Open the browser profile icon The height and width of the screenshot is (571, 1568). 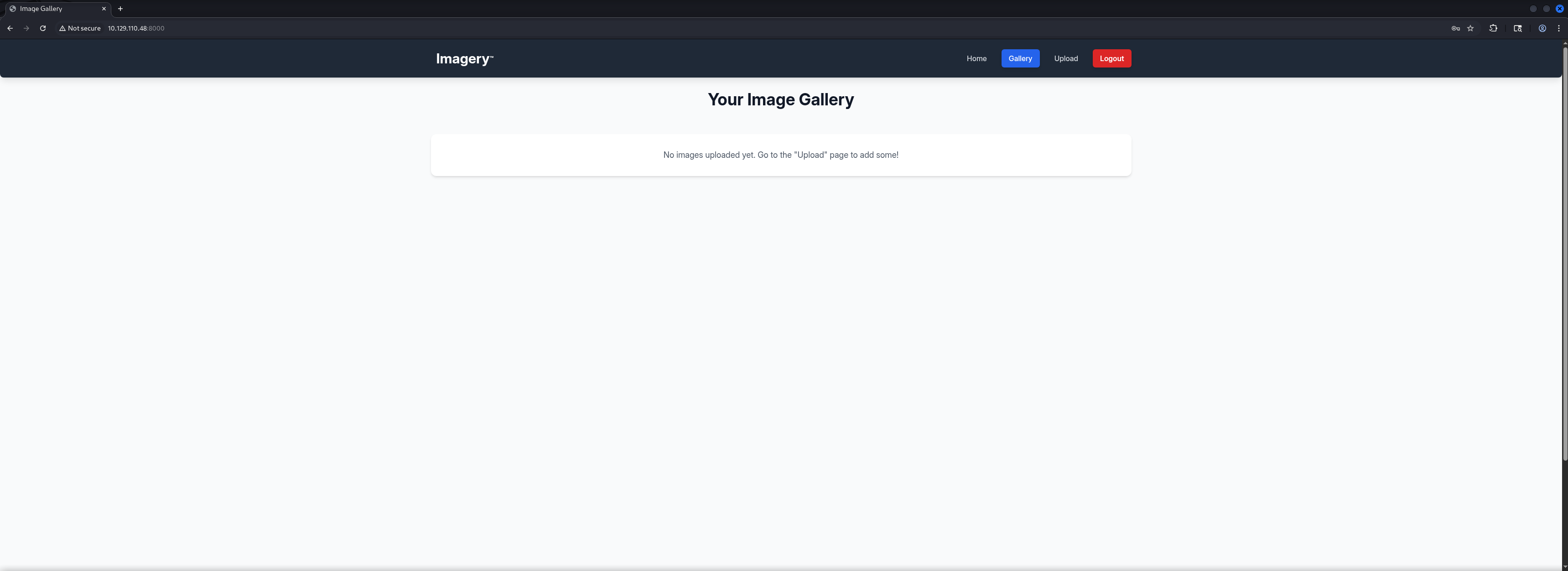[1542, 28]
